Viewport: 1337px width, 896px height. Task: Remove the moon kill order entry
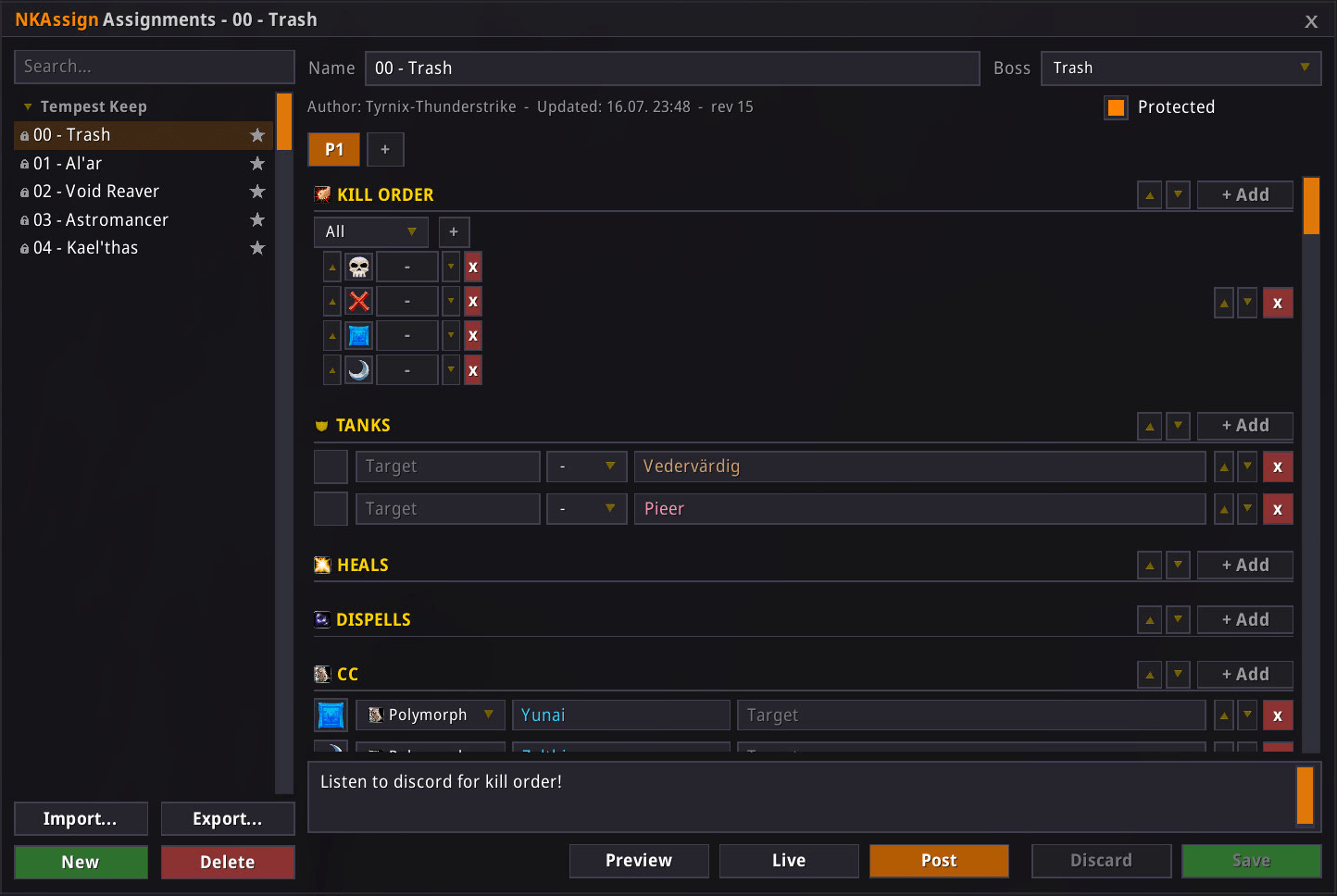[x=473, y=370]
